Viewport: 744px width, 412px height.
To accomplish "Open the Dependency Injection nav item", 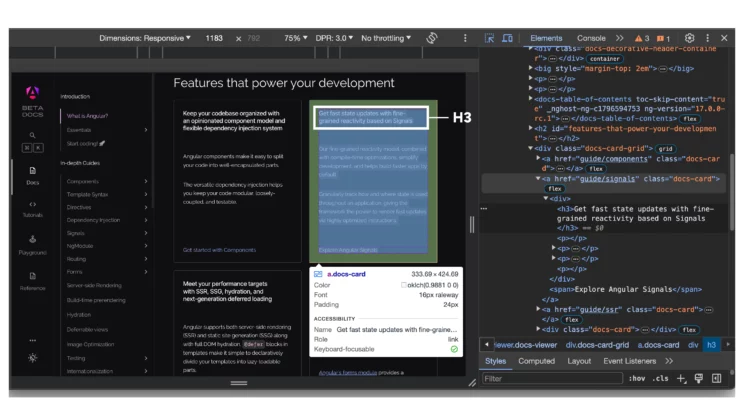I will tap(93, 220).
